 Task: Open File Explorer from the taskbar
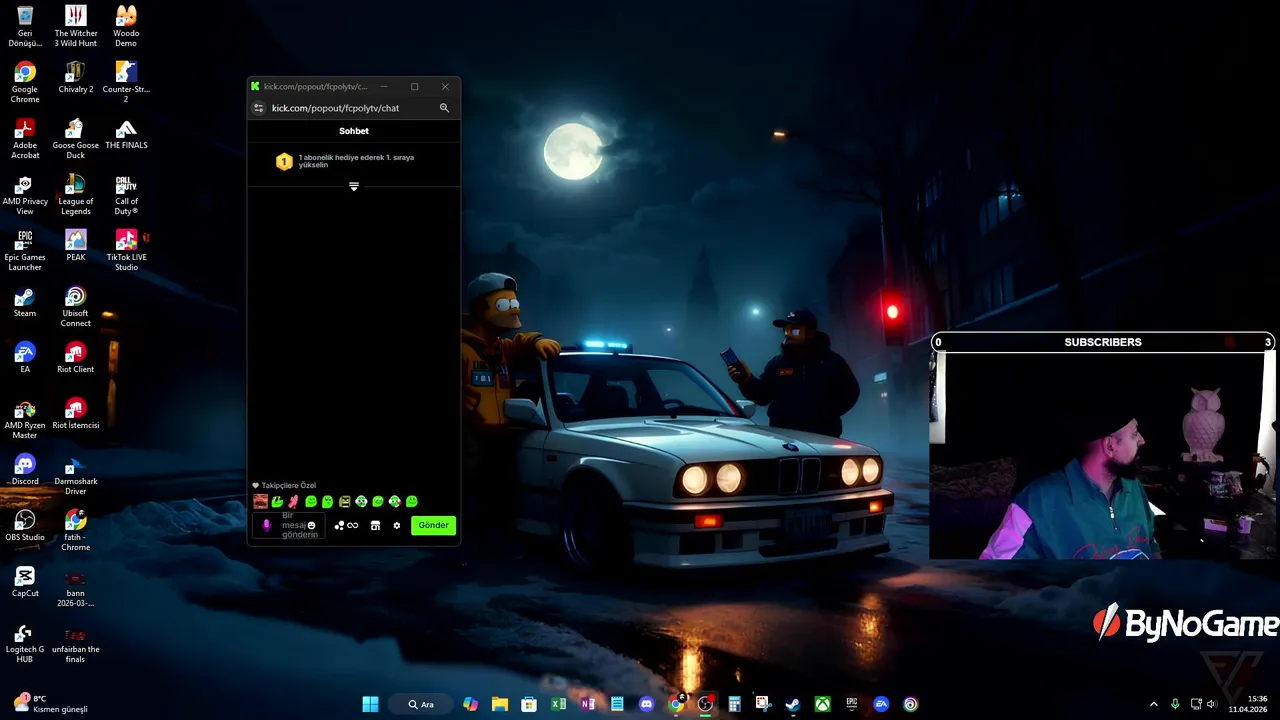tap(500, 704)
